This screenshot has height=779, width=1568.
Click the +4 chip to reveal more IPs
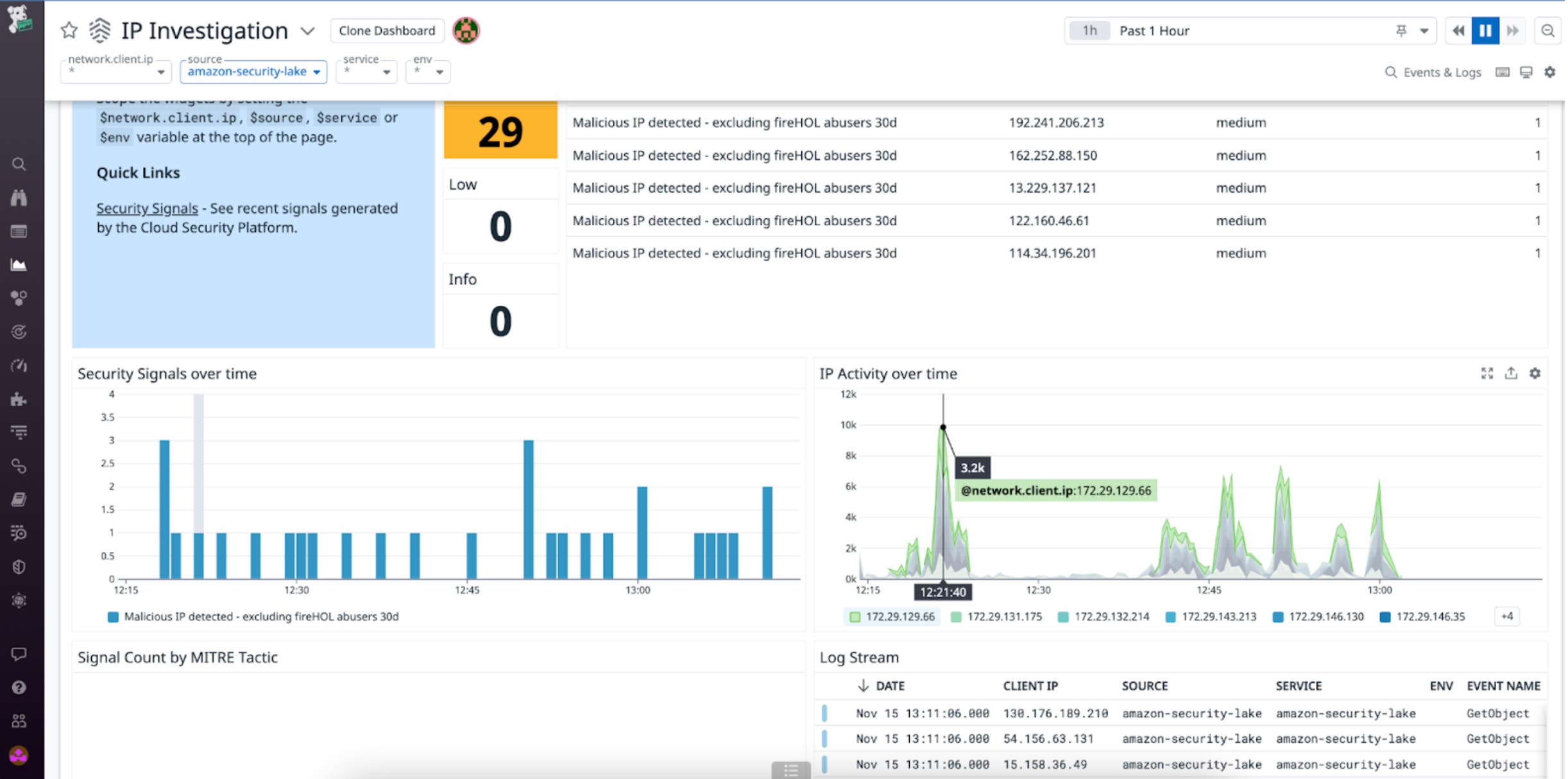click(x=1507, y=615)
